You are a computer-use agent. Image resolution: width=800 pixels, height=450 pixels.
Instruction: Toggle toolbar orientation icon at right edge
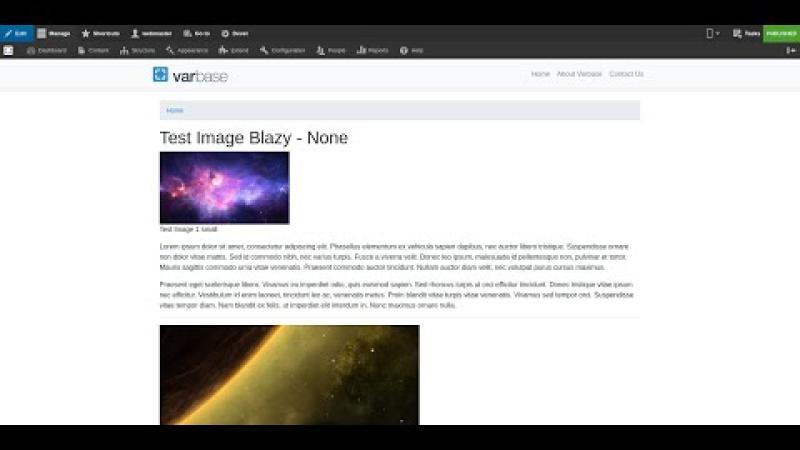pyautogui.click(x=791, y=51)
